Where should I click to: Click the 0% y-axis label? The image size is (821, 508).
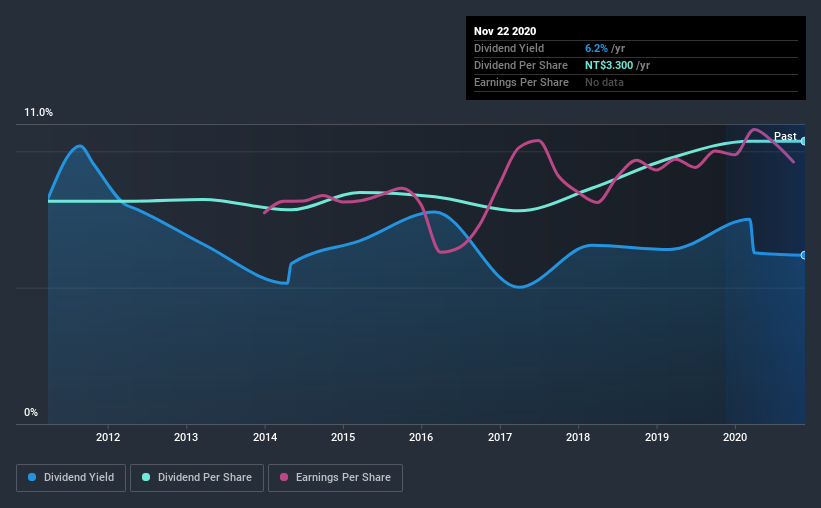pos(31,413)
